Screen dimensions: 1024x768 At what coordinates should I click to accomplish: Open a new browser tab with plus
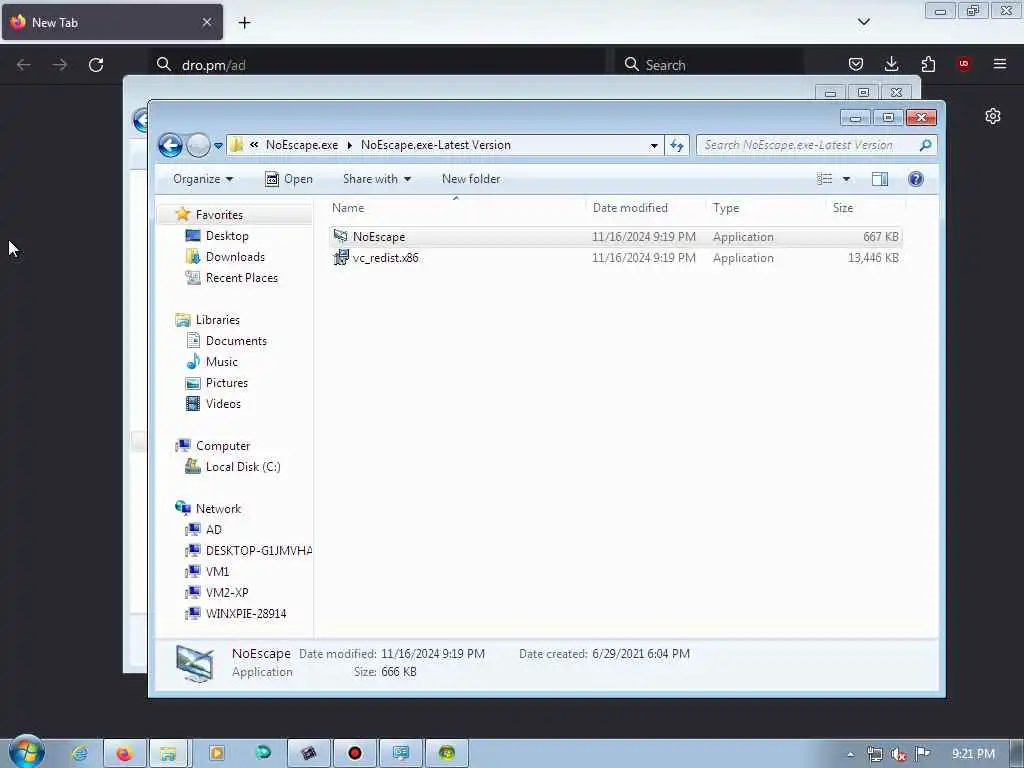244,23
